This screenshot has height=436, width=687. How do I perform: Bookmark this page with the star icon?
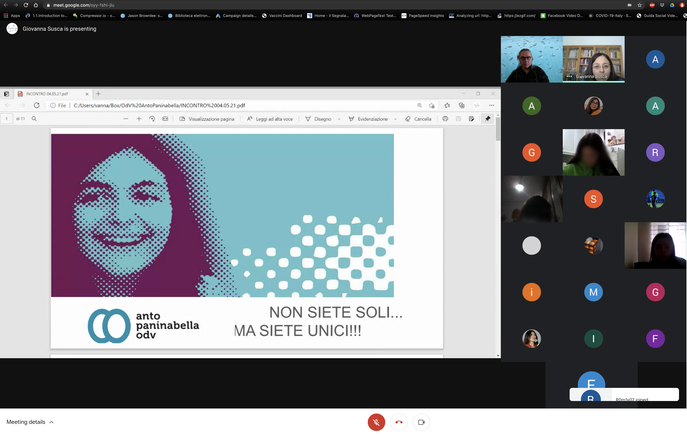pos(640,5)
